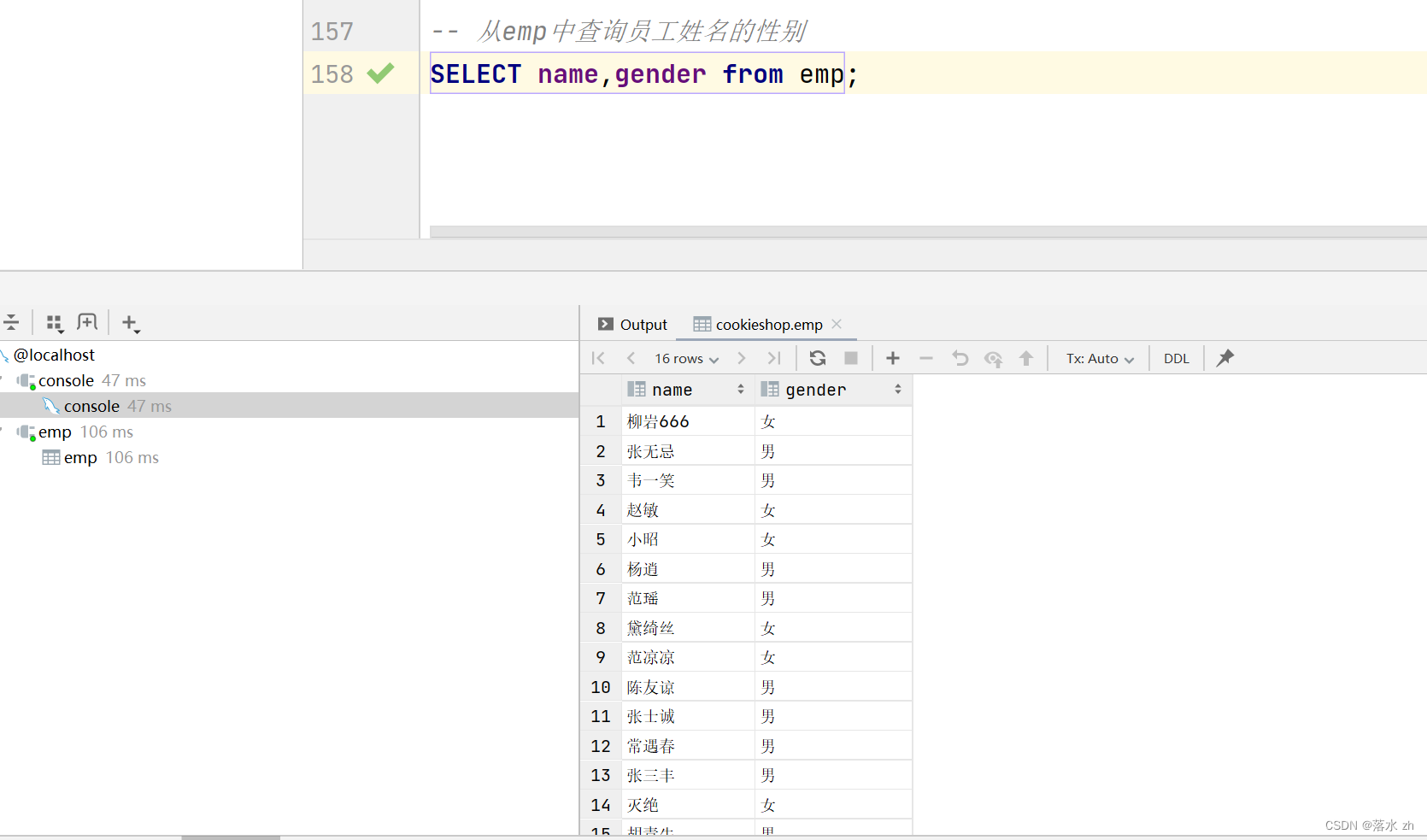Click the editor horizontal scrollbar
This screenshot has height=840, width=1427.
928,232
